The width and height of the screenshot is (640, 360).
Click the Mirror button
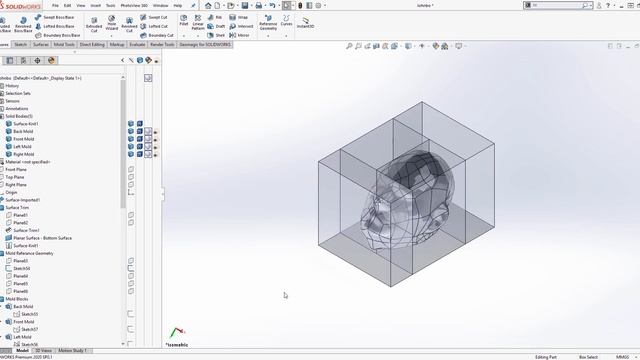click(239, 35)
